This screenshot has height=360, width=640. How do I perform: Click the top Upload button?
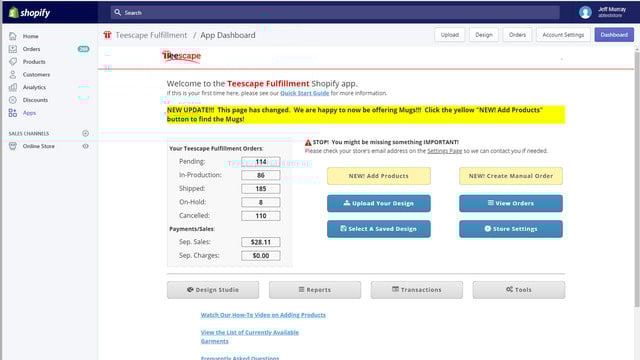pos(449,35)
